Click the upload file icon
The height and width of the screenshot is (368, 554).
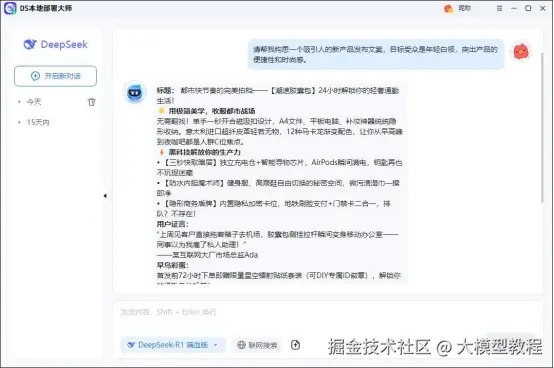point(295,345)
